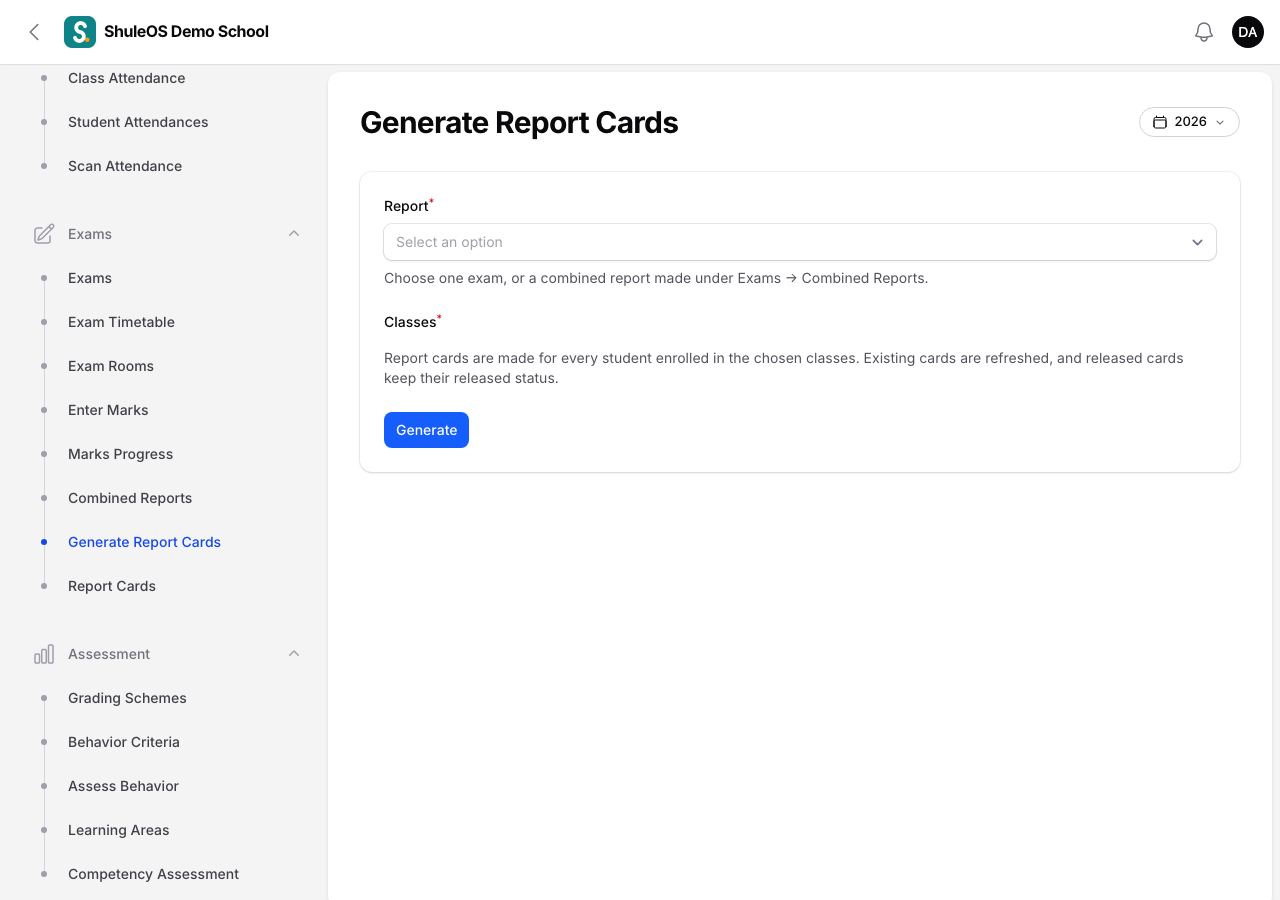Image resolution: width=1280 pixels, height=900 pixels.
Task: Click the 'Choose one exam' helper text
Action: point(656,278)
